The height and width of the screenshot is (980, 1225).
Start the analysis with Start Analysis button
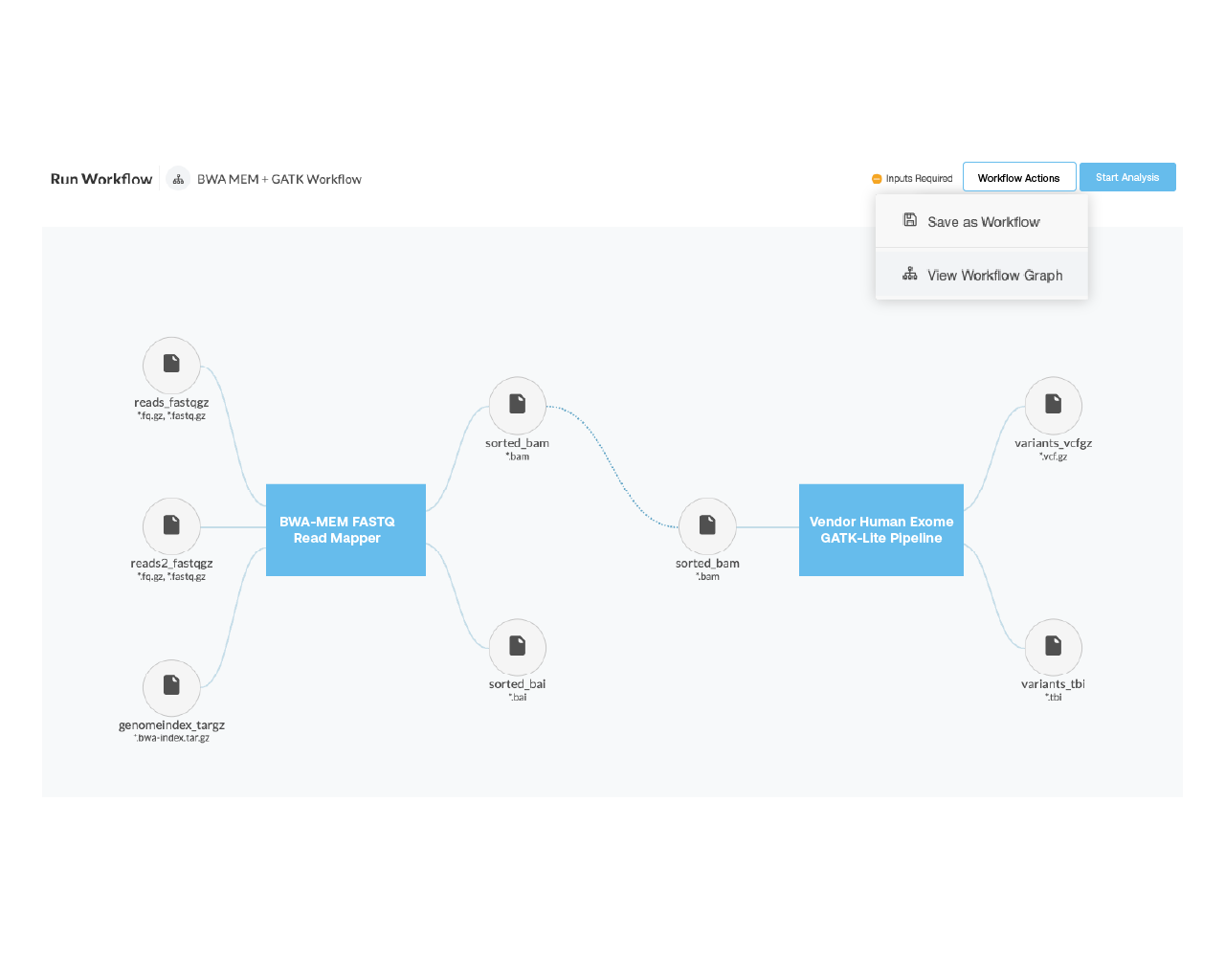point(1127,177)
